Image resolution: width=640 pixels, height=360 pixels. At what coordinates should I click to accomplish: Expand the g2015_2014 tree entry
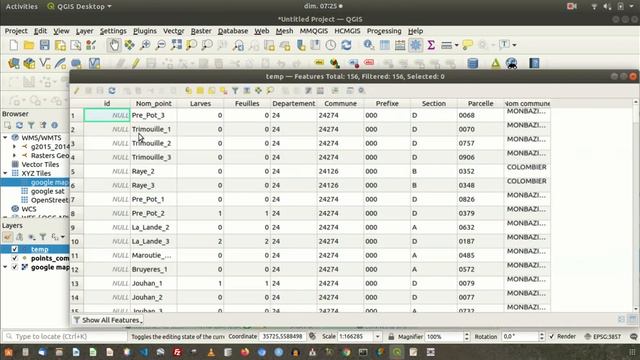click(x=14, y=147)
